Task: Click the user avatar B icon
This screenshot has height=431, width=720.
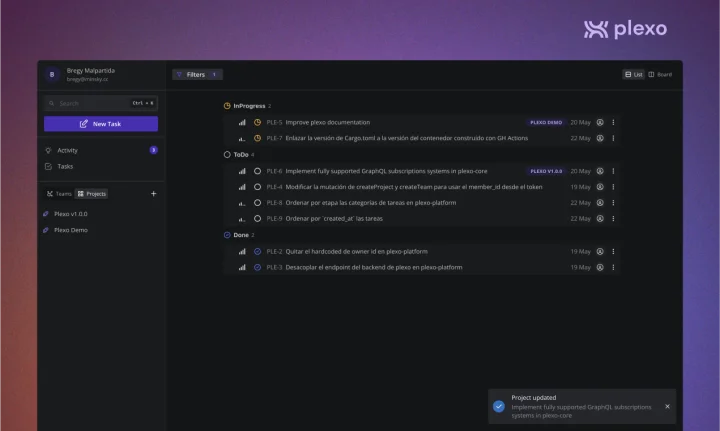Action: click(x=52, y=74)
